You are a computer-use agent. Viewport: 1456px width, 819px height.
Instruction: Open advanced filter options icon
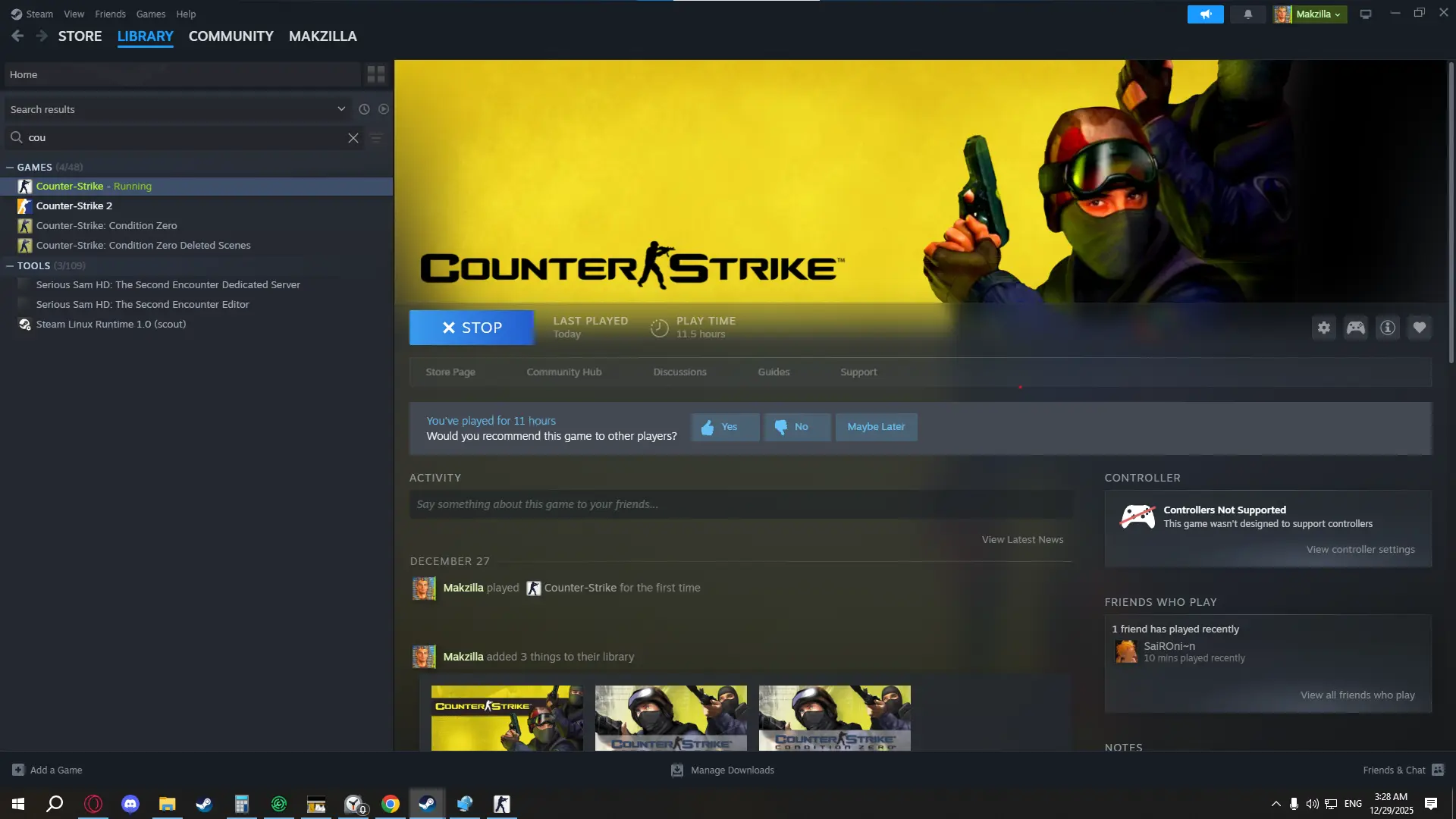click(376, 137)
